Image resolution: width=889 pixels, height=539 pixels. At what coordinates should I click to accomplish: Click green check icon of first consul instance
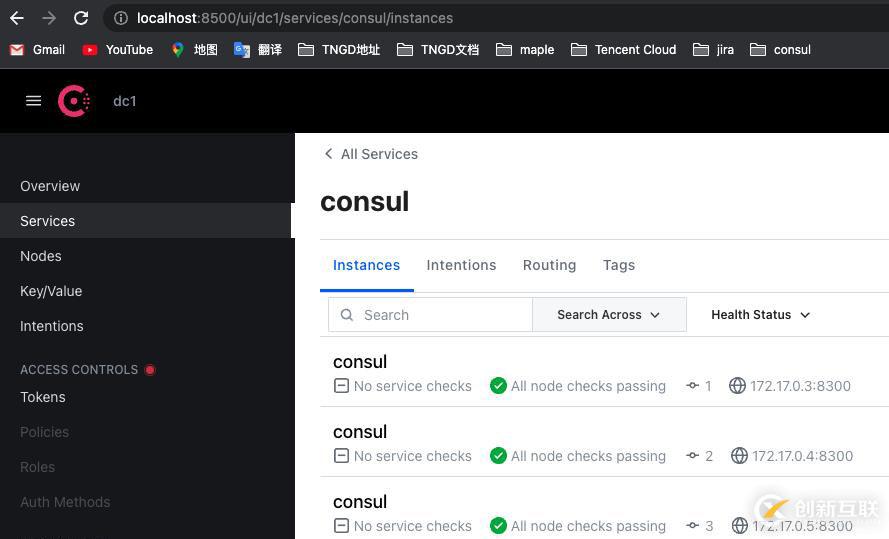point(498,386)
